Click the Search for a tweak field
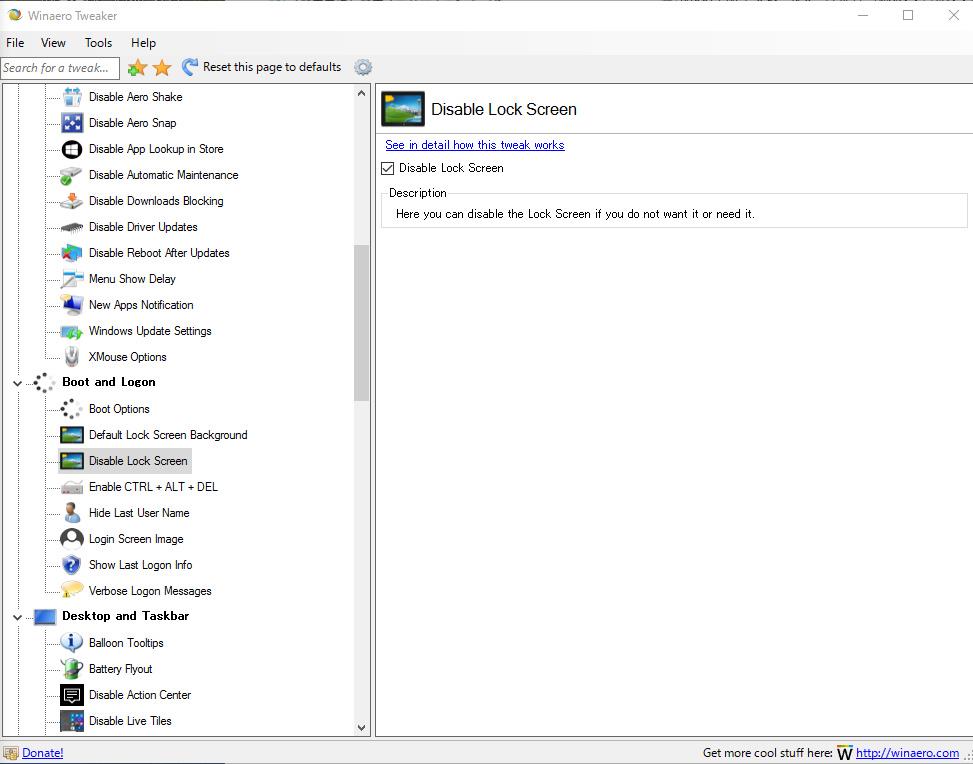 60,68
